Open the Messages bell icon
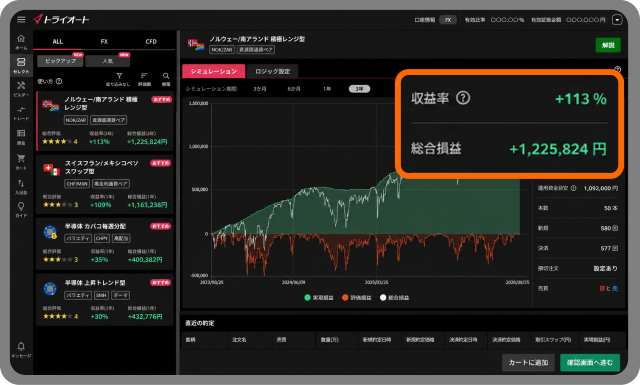Image resolution: width=640 pixels, height=385 pixels. point(21,349)
